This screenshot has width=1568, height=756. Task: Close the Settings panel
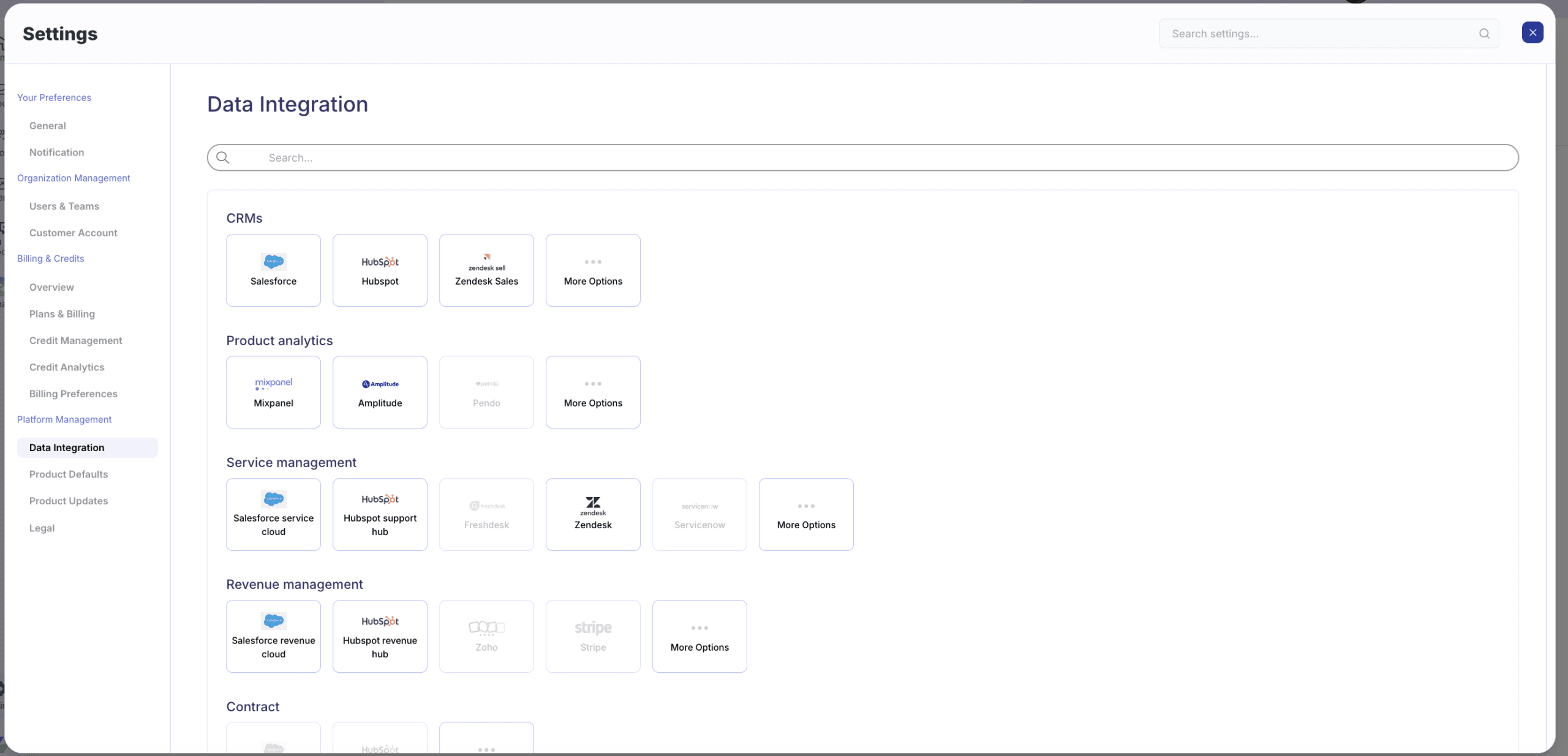tap(1532, 32)
